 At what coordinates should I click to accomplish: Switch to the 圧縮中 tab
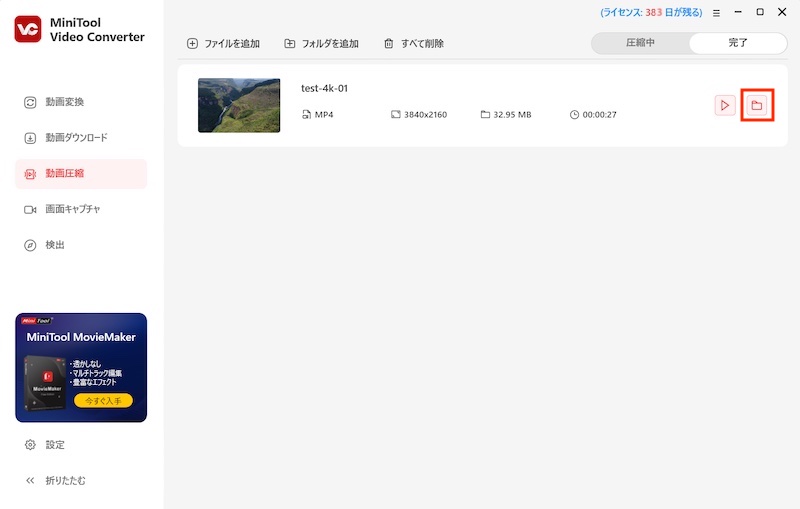[x=640, y=43]
